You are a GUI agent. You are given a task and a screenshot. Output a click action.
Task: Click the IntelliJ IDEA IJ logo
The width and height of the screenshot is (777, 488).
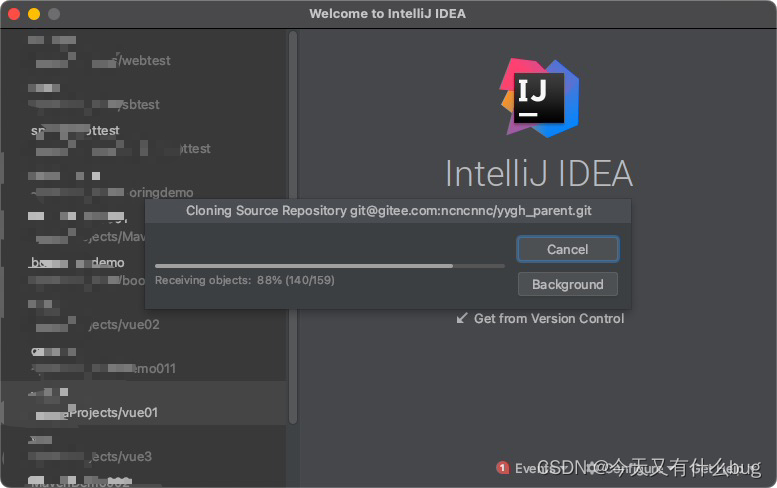539,98
